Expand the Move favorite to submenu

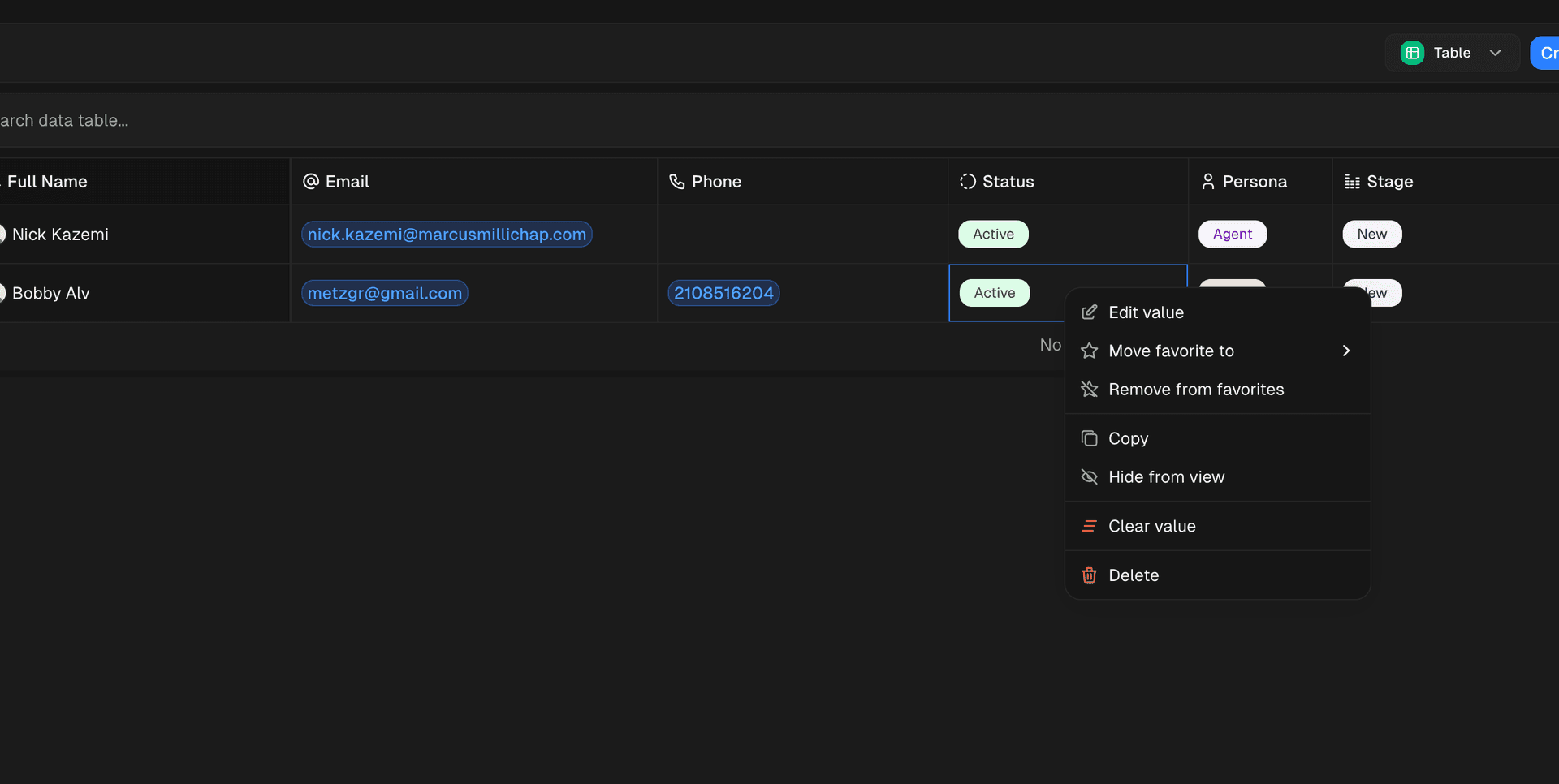pyautogui.click(x=1345, y=351)
